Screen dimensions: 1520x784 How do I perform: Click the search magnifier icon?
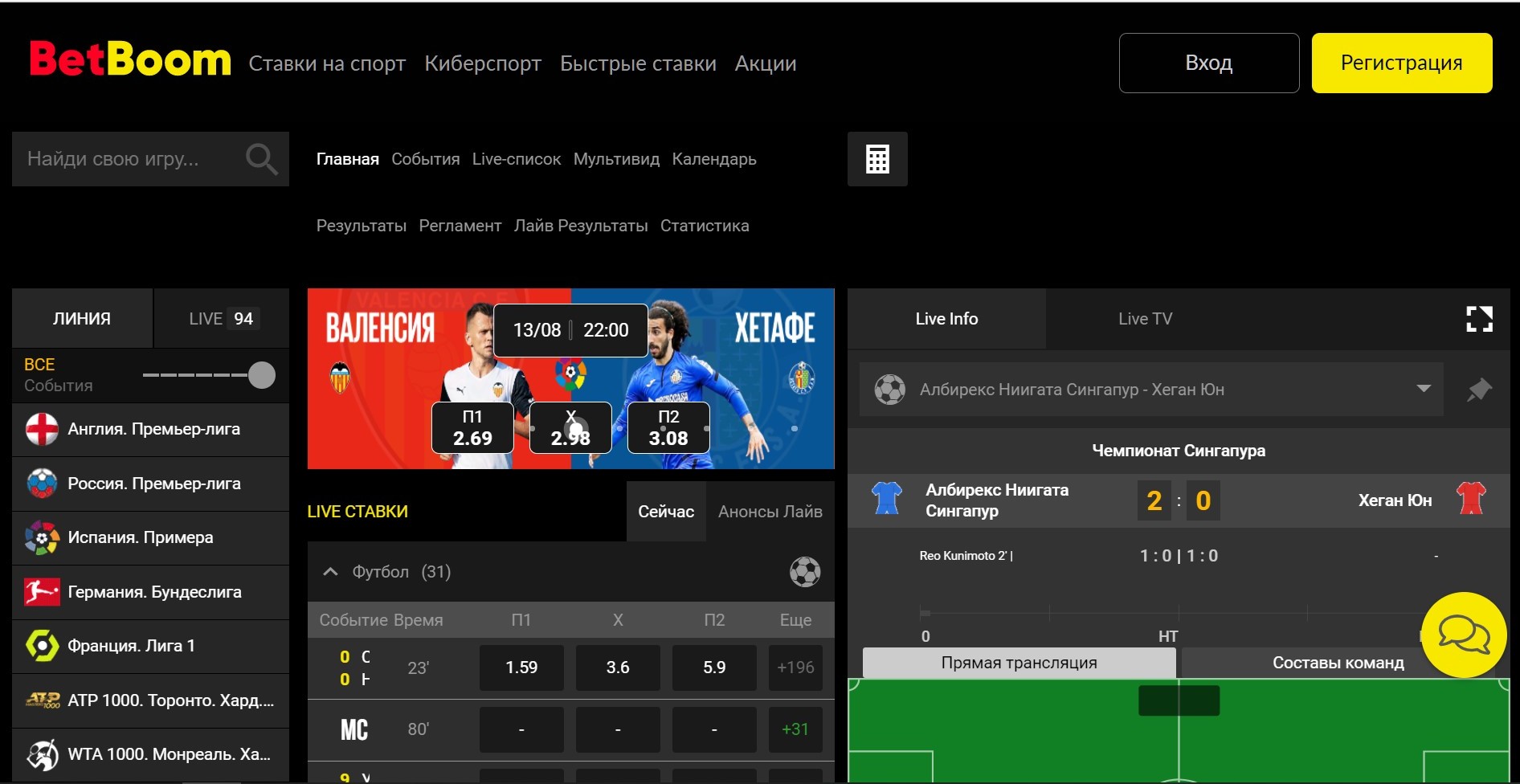point(261,159)
